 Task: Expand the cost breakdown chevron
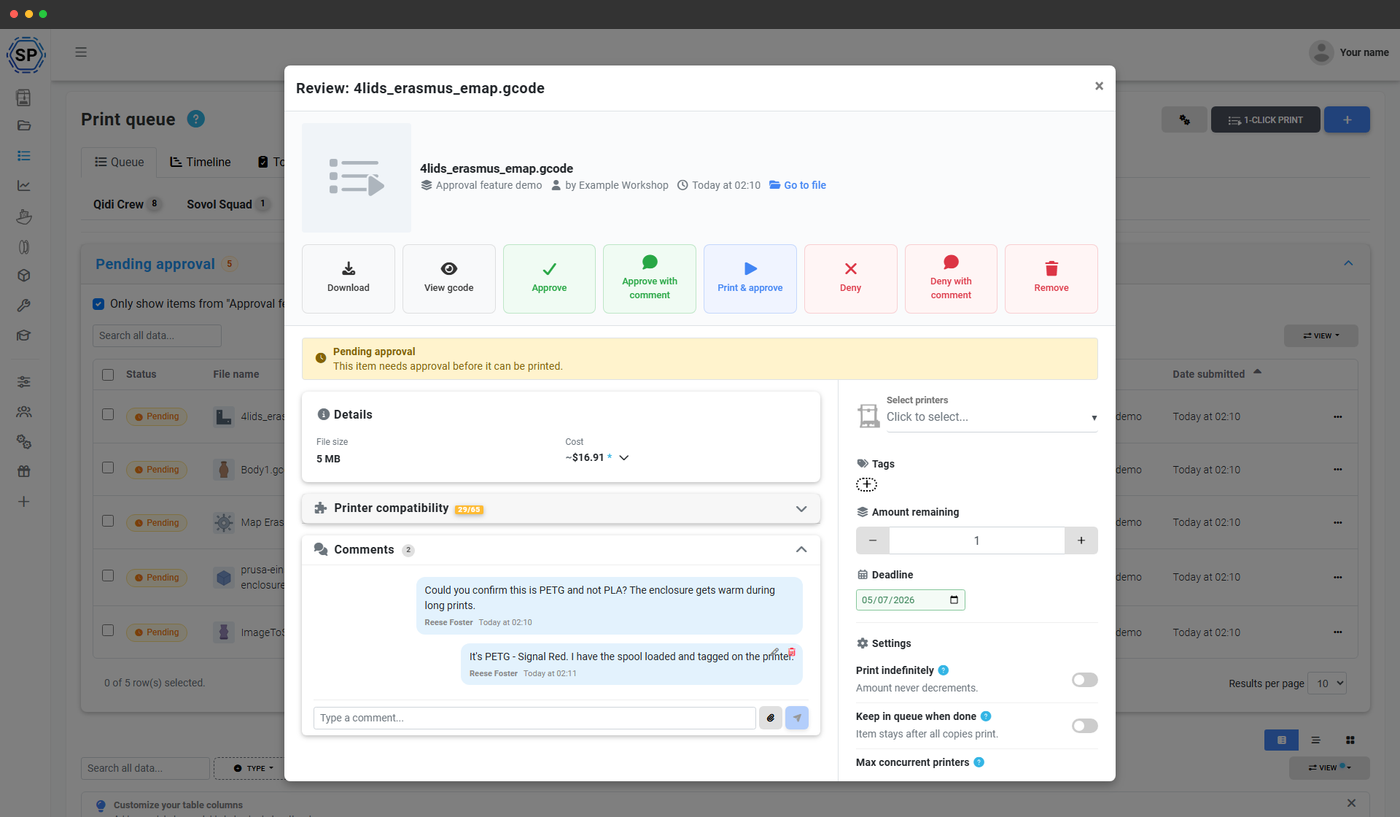624,457
